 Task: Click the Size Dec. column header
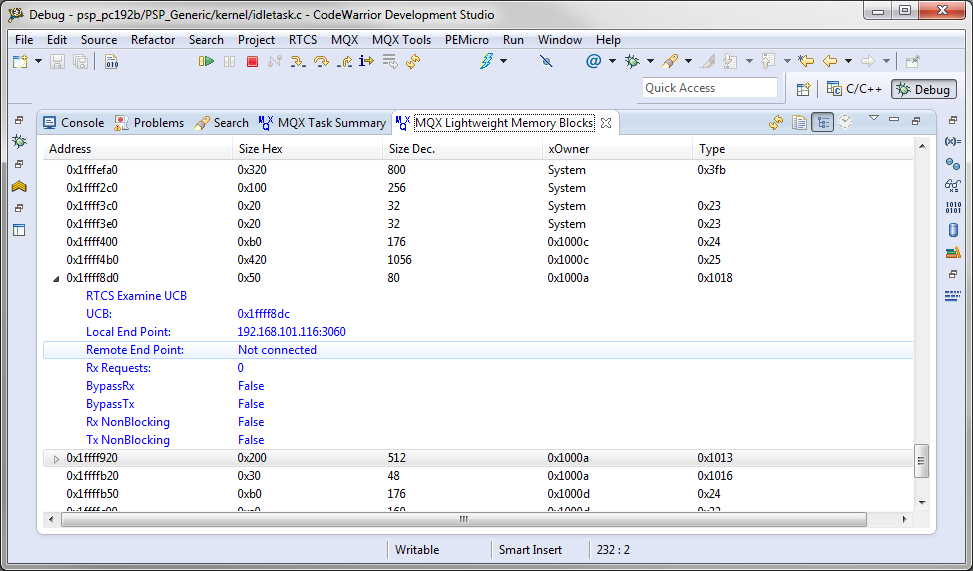coord(411,149)
